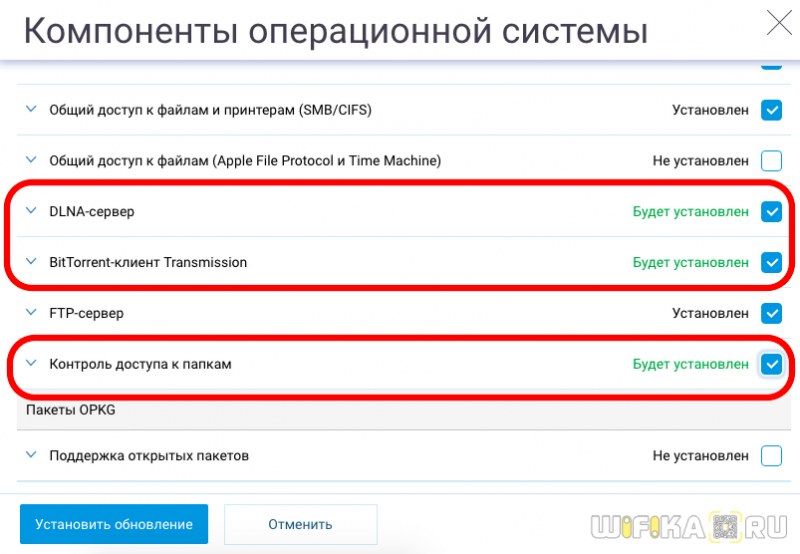
Task: Expand Поддержка открытых пакетов details
Action: [x=31, y=455]
